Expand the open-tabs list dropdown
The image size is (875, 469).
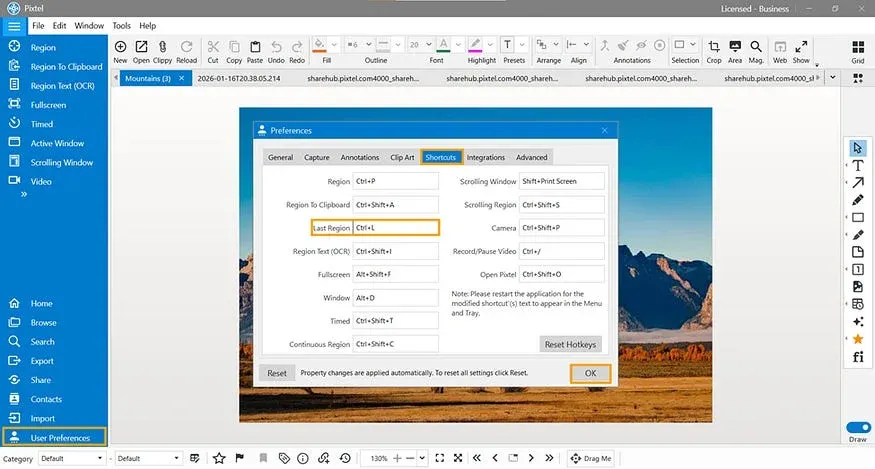tap(833, 78)
